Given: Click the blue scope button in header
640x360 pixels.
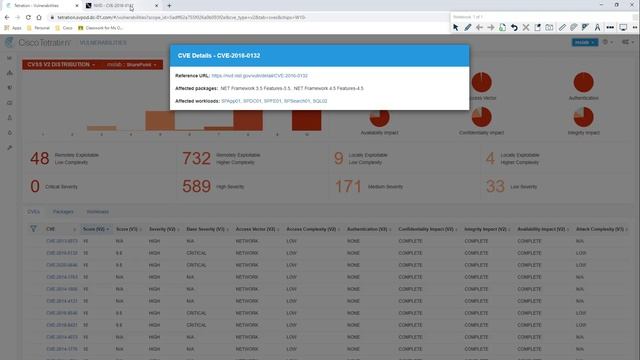Looking at the screenshot, I should click(x=584, y=42).
